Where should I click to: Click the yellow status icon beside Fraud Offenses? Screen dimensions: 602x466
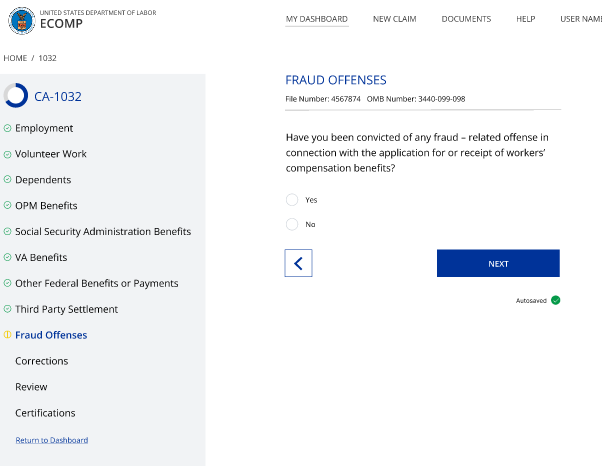coord(8,335)
